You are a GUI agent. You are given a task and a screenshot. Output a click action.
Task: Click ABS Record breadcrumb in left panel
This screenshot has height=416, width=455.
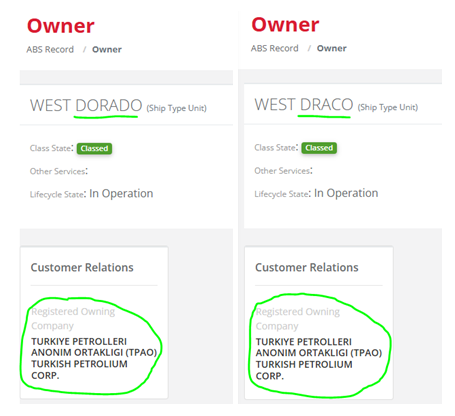coord(50,49)
